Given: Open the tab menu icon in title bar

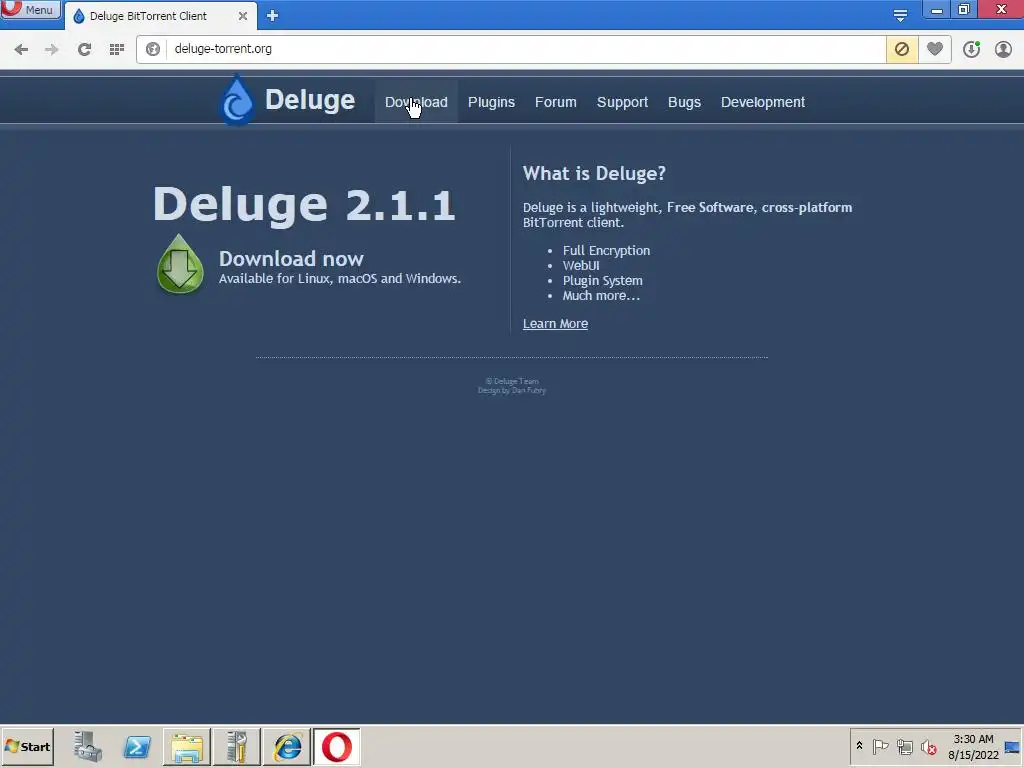Looking at the screenshot, I should pos(900,15).
